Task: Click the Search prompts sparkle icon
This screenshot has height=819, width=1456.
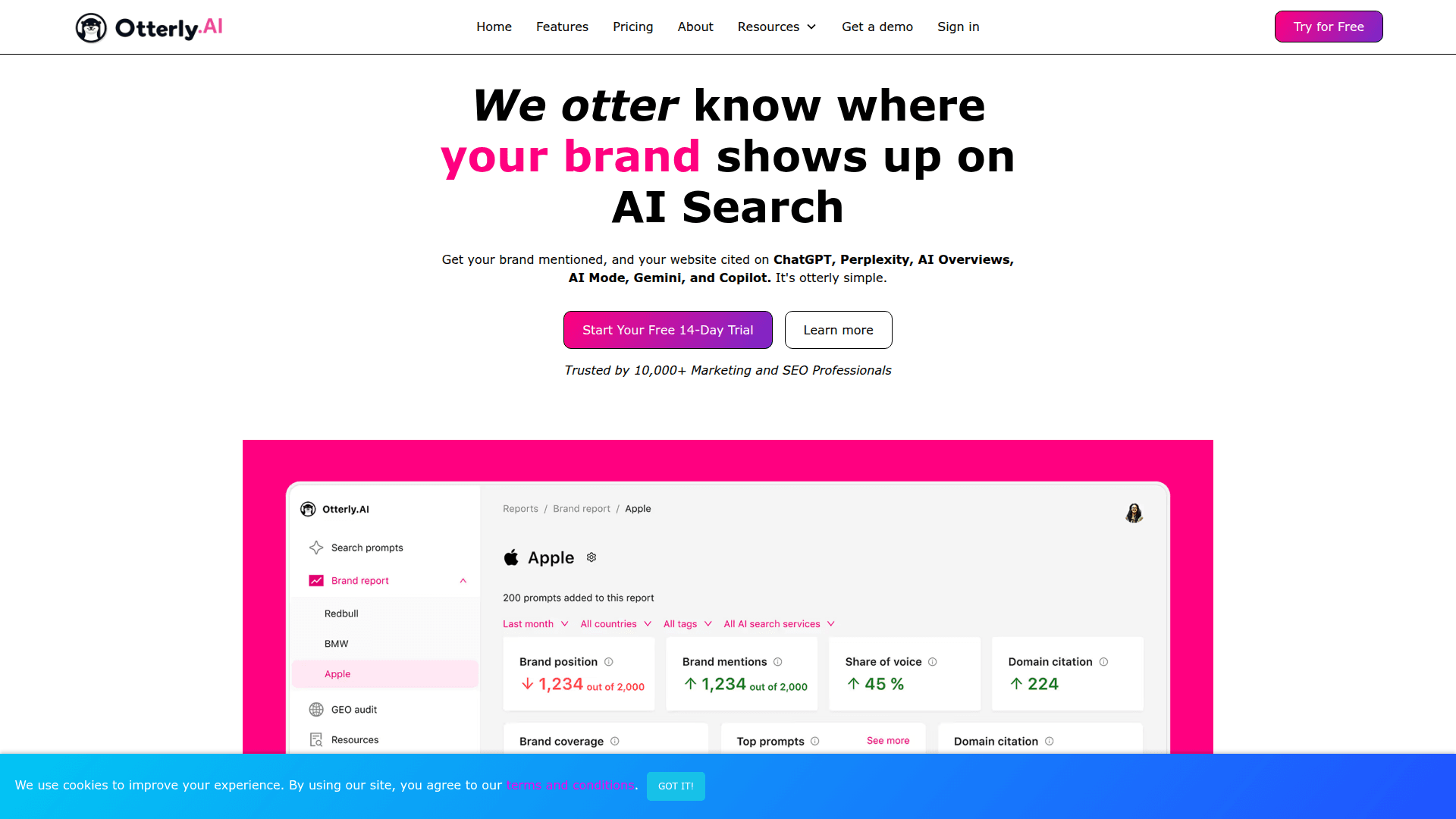Action: (316, 548)
